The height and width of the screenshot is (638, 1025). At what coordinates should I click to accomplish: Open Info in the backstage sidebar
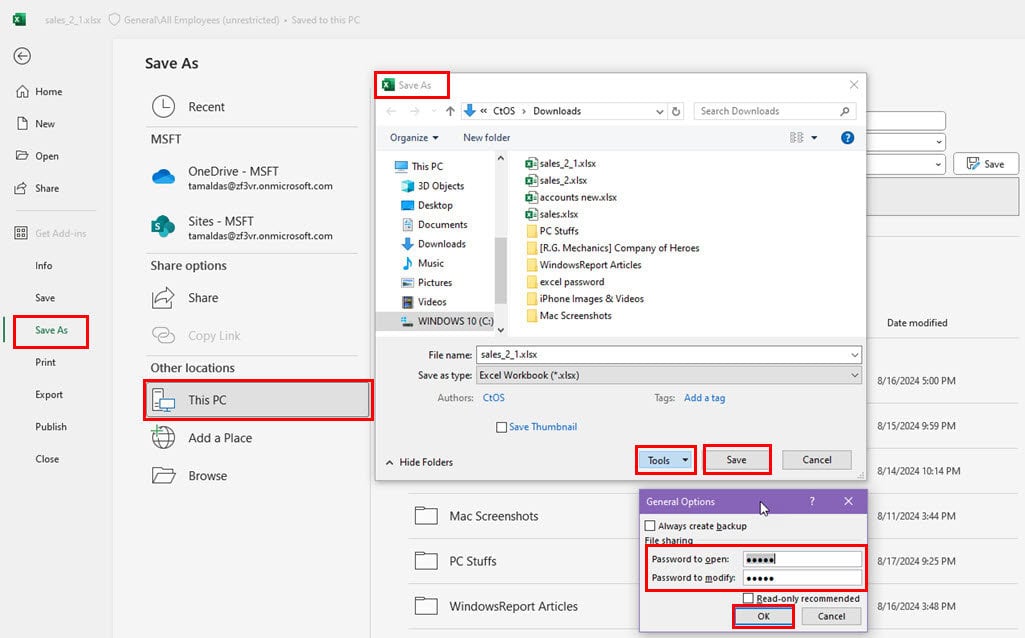pyautogui.click(x=44, y=265)
